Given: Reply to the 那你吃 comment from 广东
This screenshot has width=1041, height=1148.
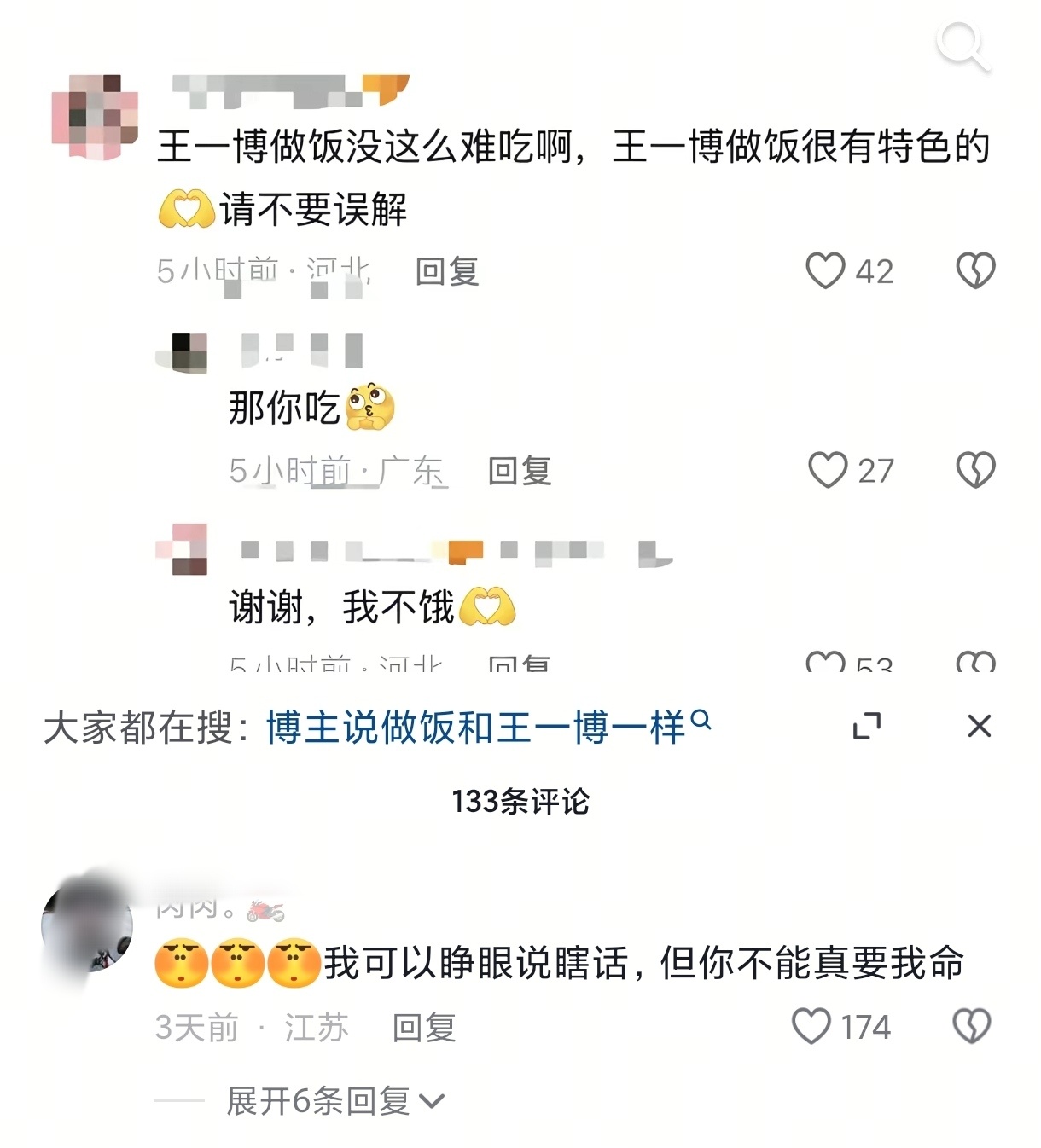Looking at the screenshot, I should pos(520,471).
